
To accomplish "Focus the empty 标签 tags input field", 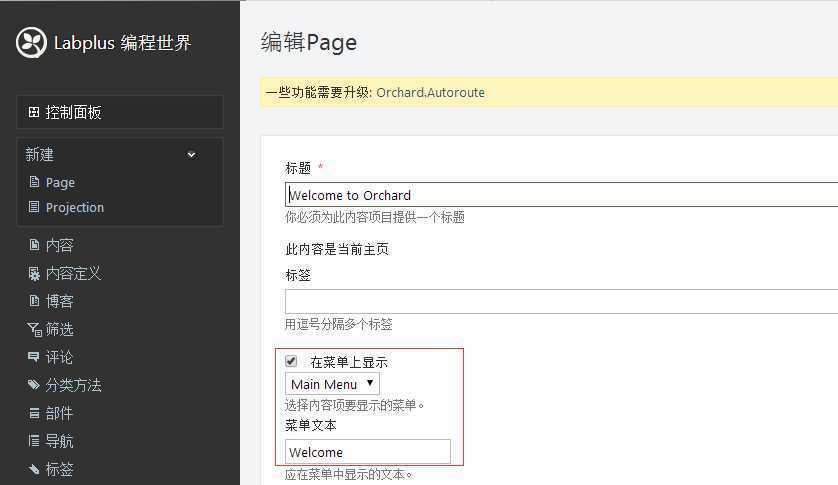I will click(x=561, y=302).
